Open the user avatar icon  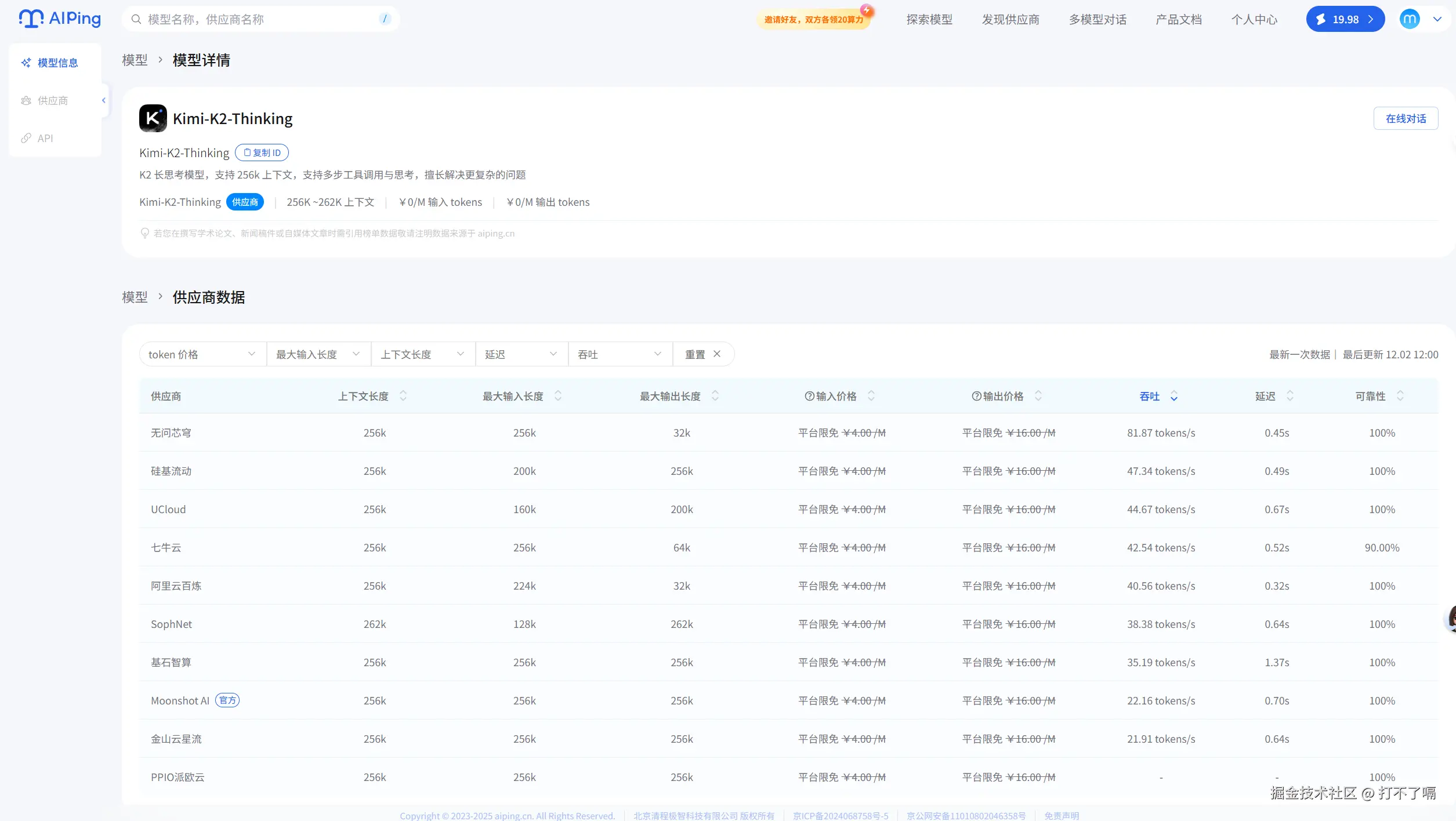pyautogui.click(x=1409, y=19)
